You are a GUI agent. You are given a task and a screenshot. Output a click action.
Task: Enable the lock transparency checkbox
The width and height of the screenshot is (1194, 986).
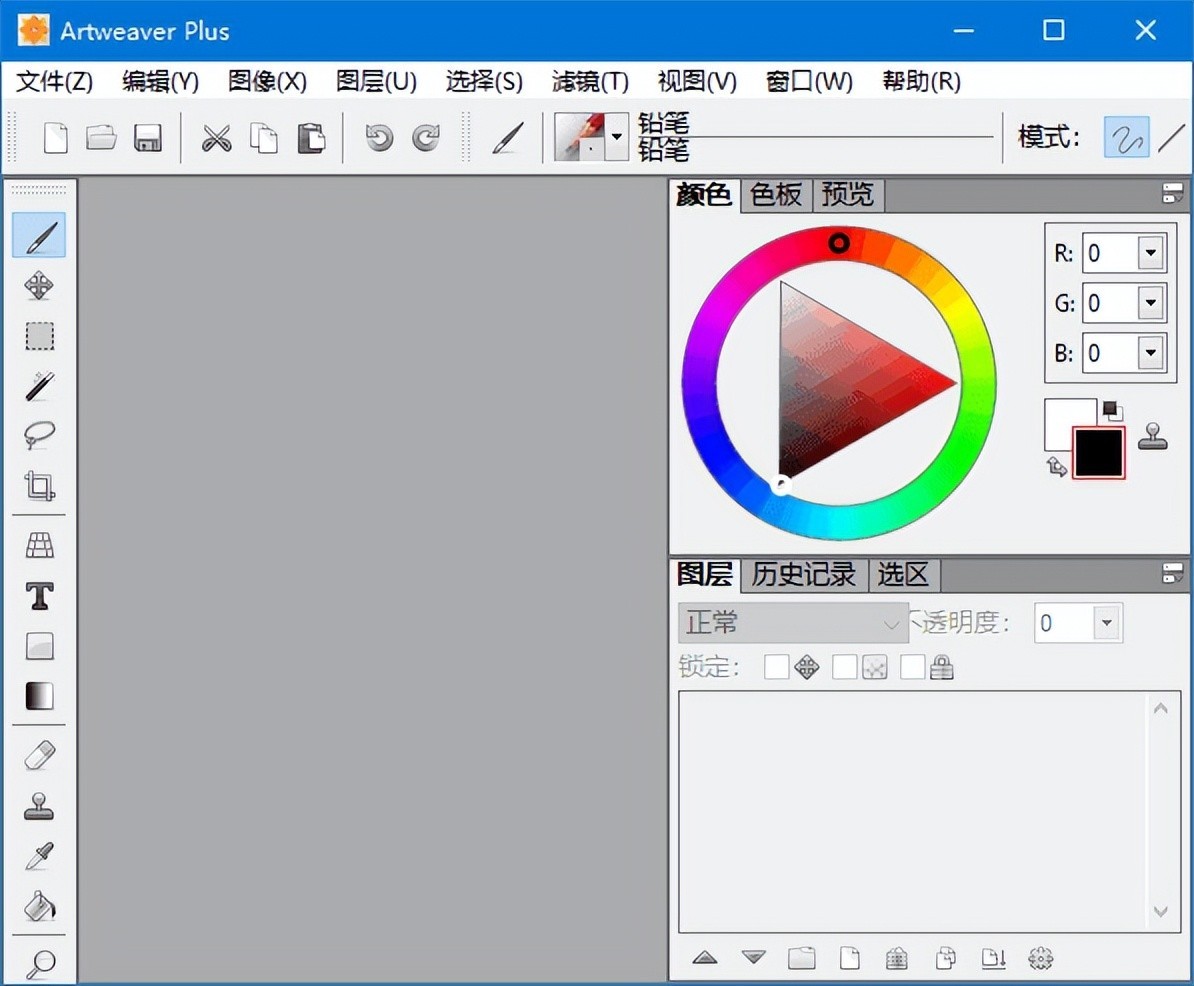click(845, 667)
